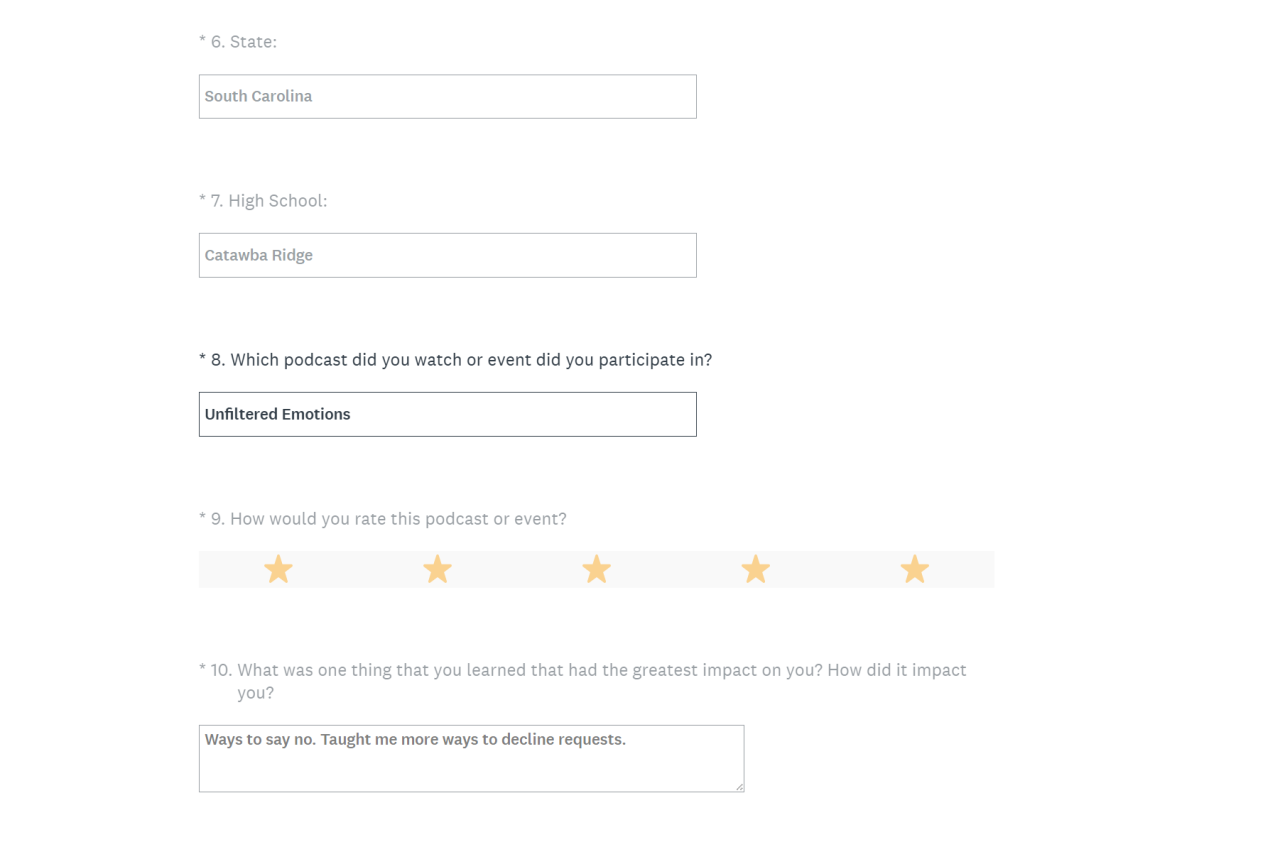This screenshot has height=842, width=1280.
Task: Click the '6. State:' question label
Action: [243, 42]
